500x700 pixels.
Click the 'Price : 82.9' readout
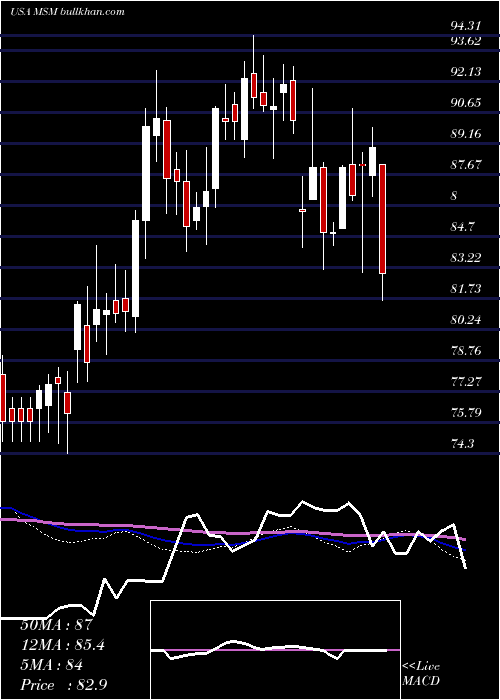point(63,685)
